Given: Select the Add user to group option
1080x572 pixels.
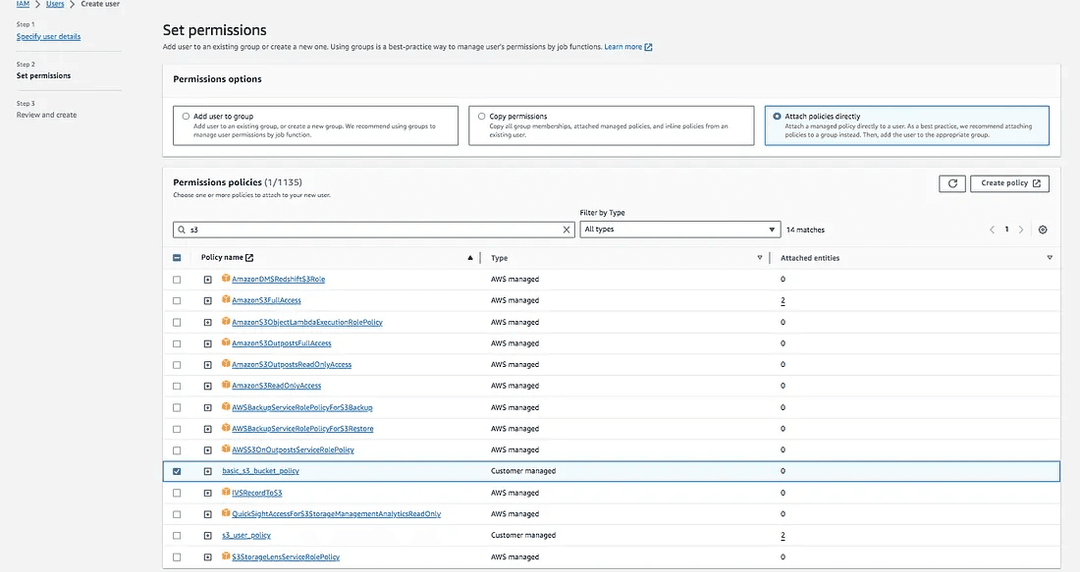Looking at the screenshot, I should tap(186, 116).
